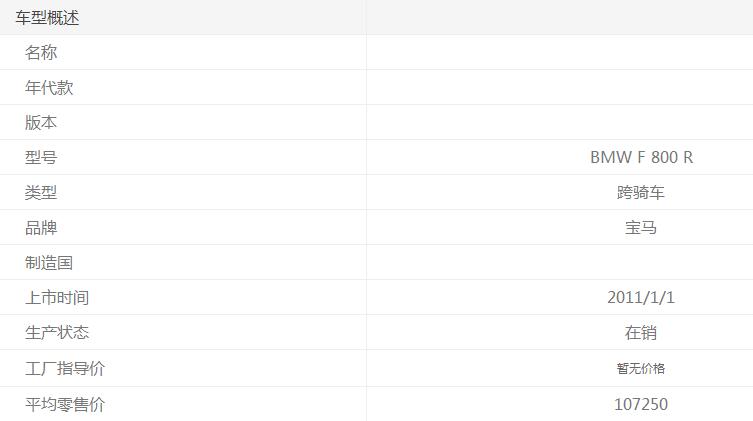Select the 跨骑车 type value
Viewport: 753px width, 421px height.
[x=641, y=193]
